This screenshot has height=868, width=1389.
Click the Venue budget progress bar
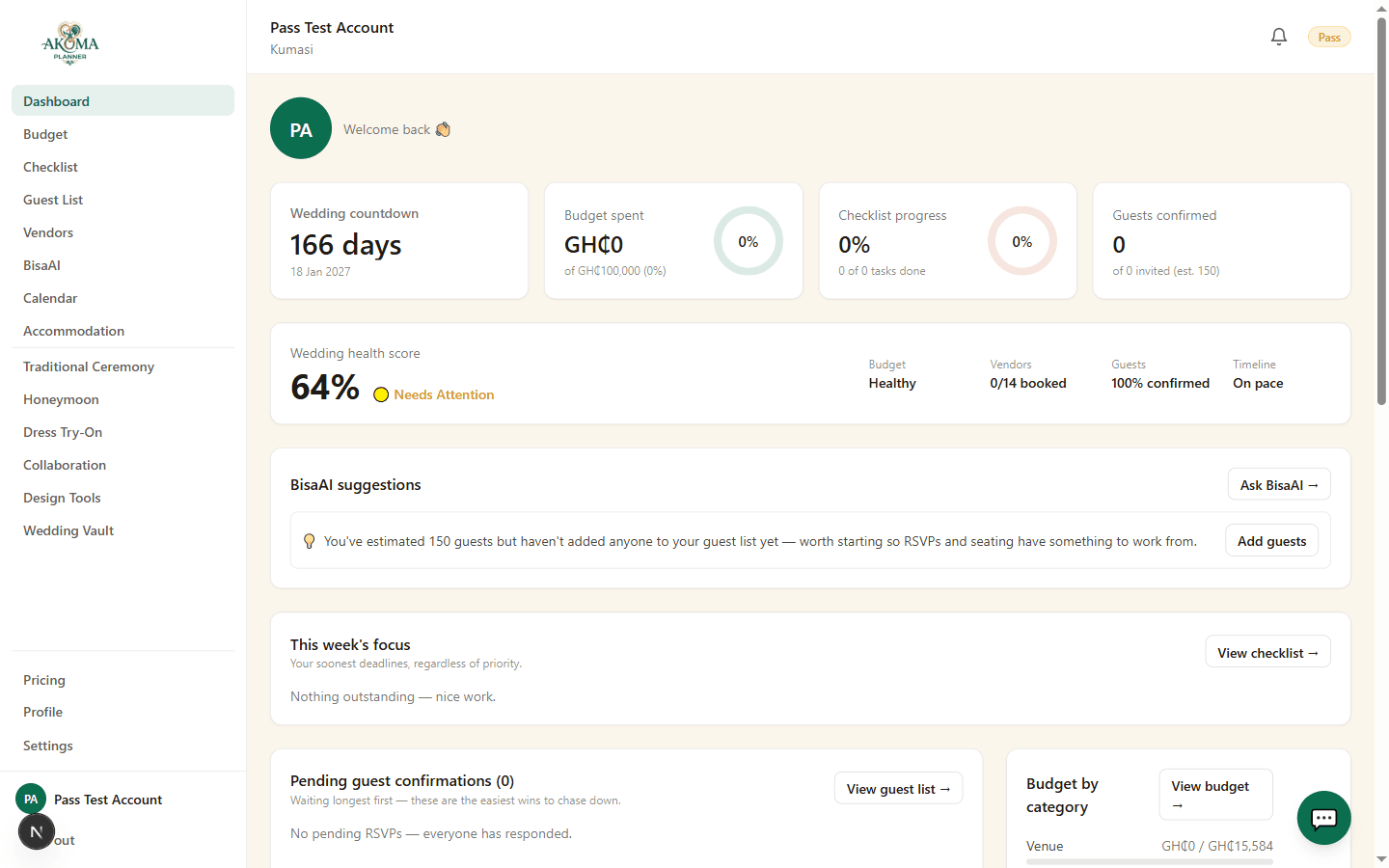coord(1150,861)
